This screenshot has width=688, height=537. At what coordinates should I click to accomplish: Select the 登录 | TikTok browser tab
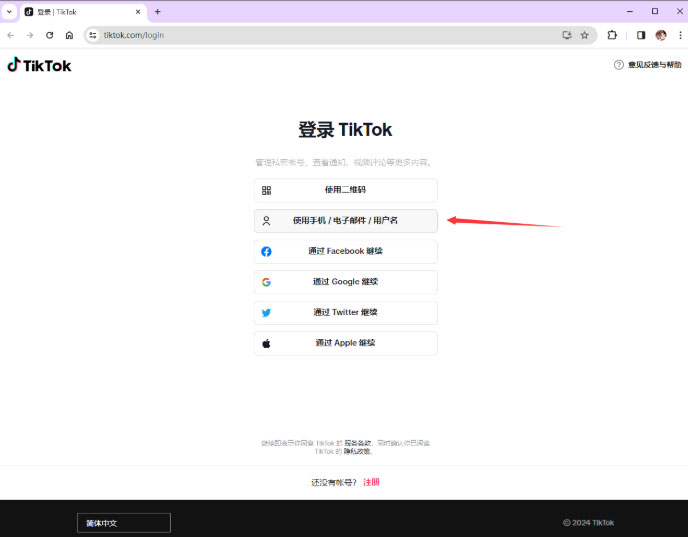click(x=83, y=12)
